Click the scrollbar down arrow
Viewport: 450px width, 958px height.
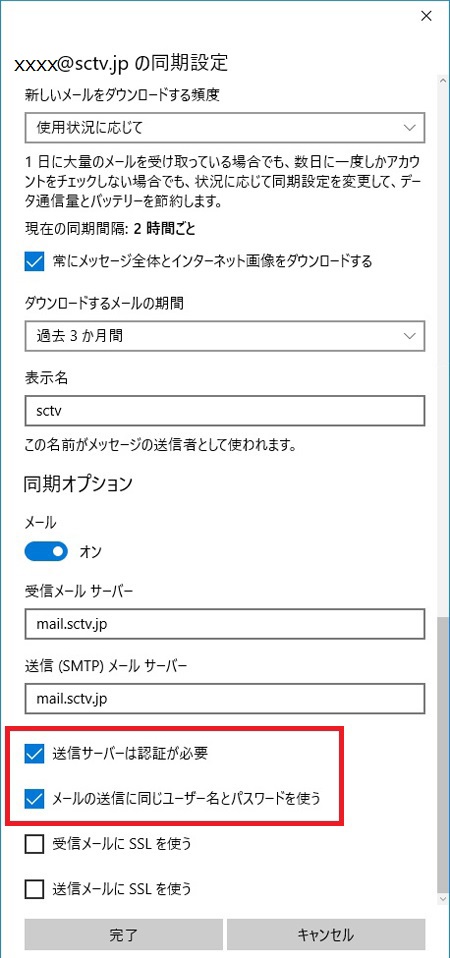pyautogui.click(x=443, y=899)
